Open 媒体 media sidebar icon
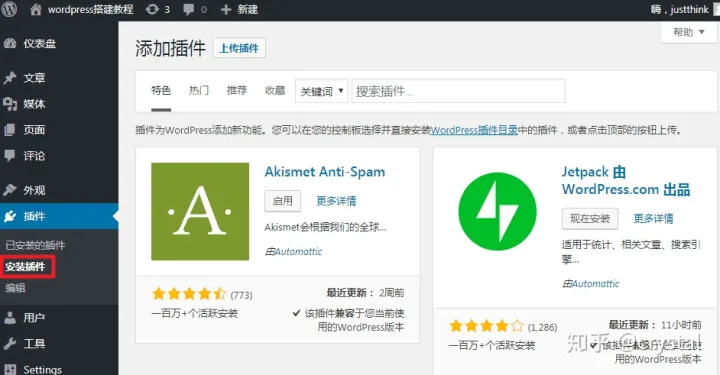 [10, 104]
